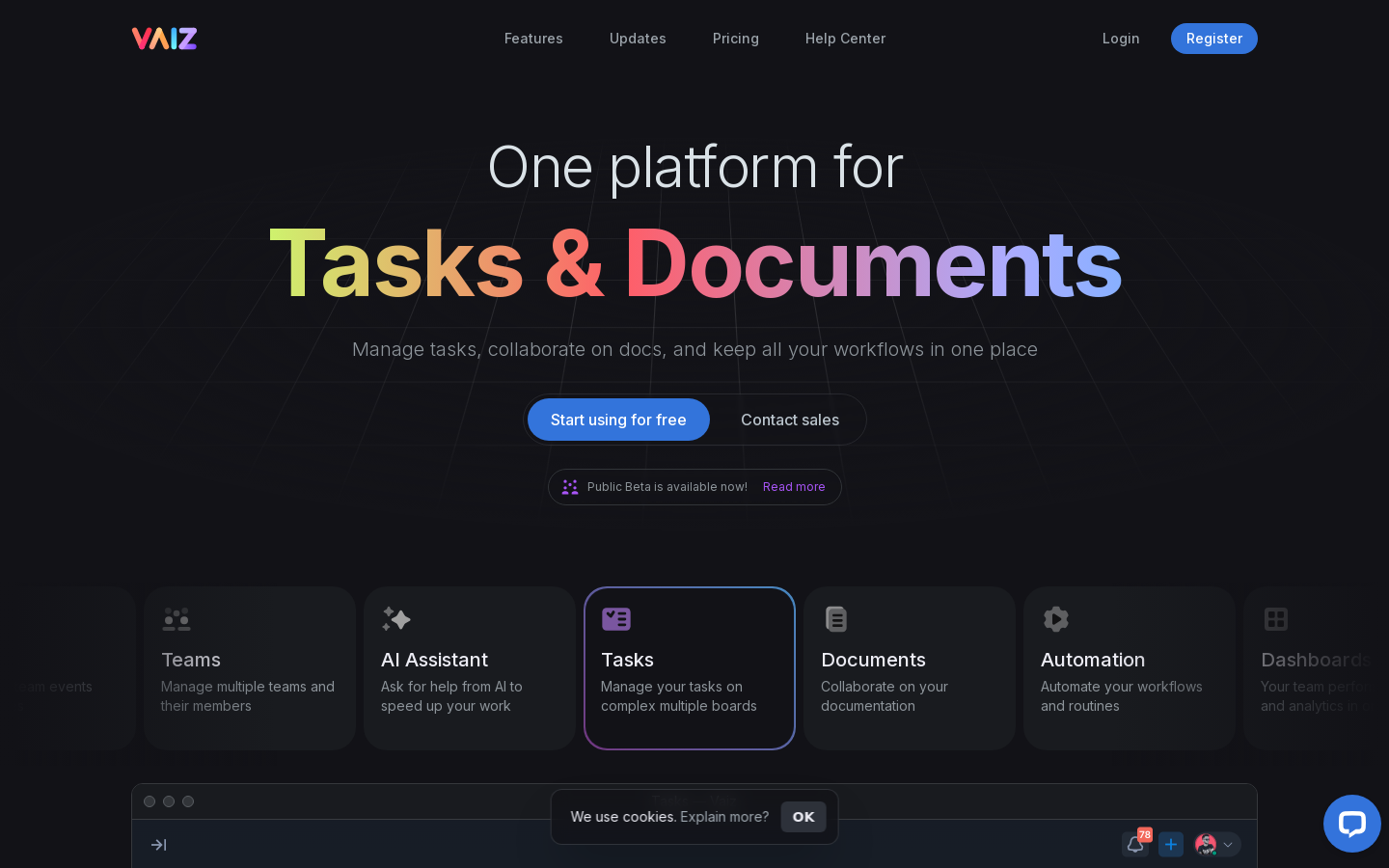Open the Read more beta link

pyautogui.click(x=794, y=487)
